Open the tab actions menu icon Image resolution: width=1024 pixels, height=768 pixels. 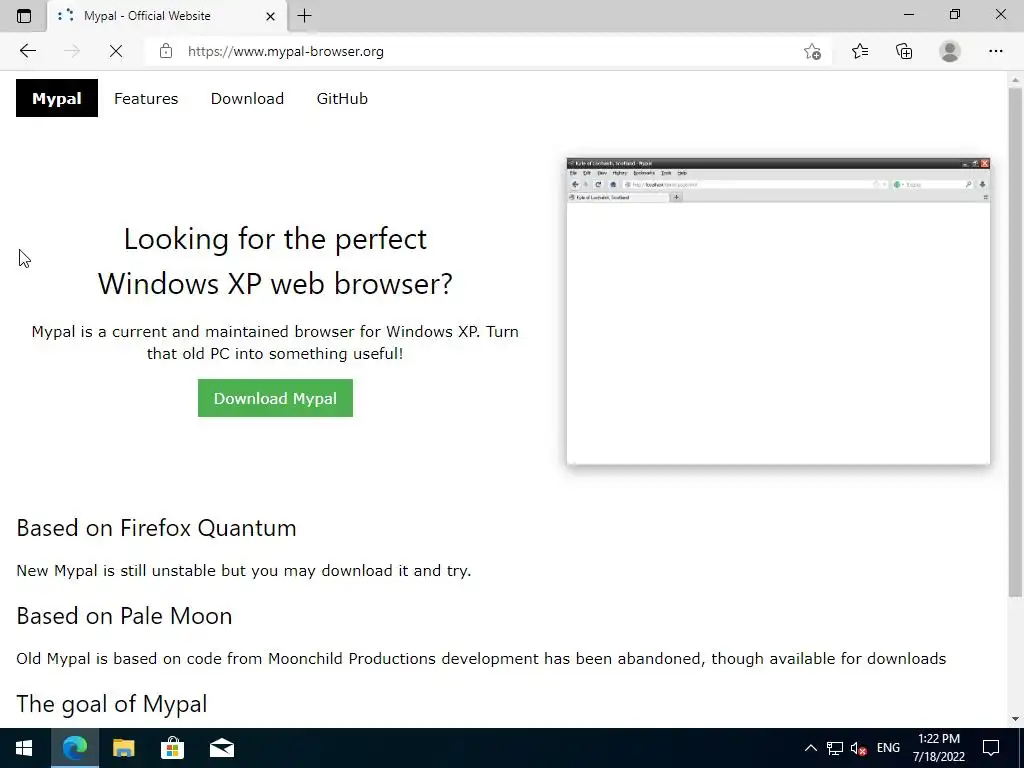[24, 16]
